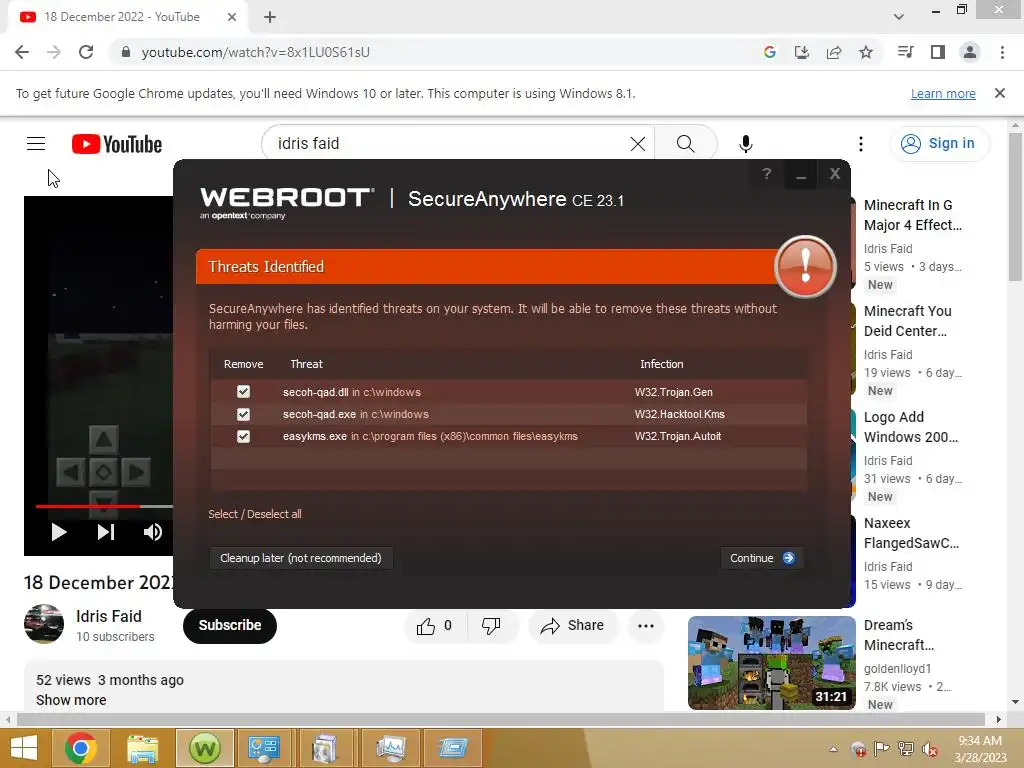This screenshot has height=768, width=1024.
Task: Open YouTube settings three-dot menu
Action: (x=861, y=144)
